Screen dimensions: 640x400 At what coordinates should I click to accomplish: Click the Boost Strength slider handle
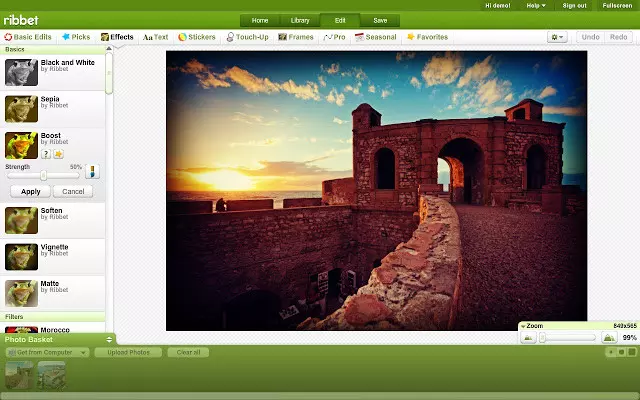tap(44, 175)
